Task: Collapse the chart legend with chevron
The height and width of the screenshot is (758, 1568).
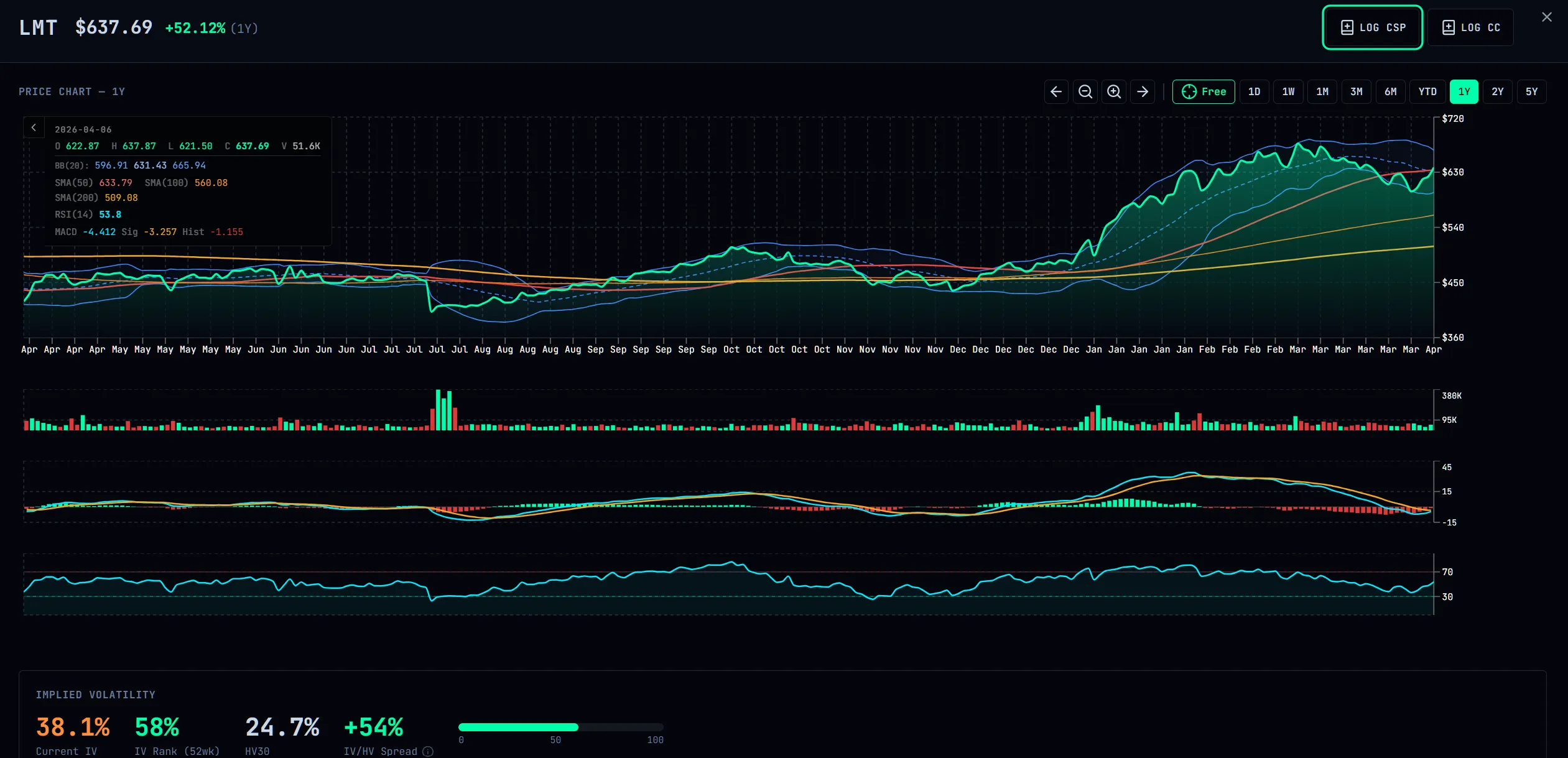Action: pyautogui.click(x=34, y=127)
